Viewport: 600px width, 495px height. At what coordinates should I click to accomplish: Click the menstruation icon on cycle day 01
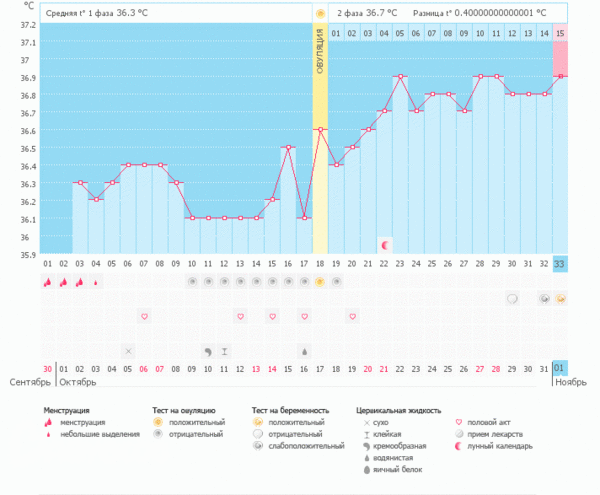[47, 282]
